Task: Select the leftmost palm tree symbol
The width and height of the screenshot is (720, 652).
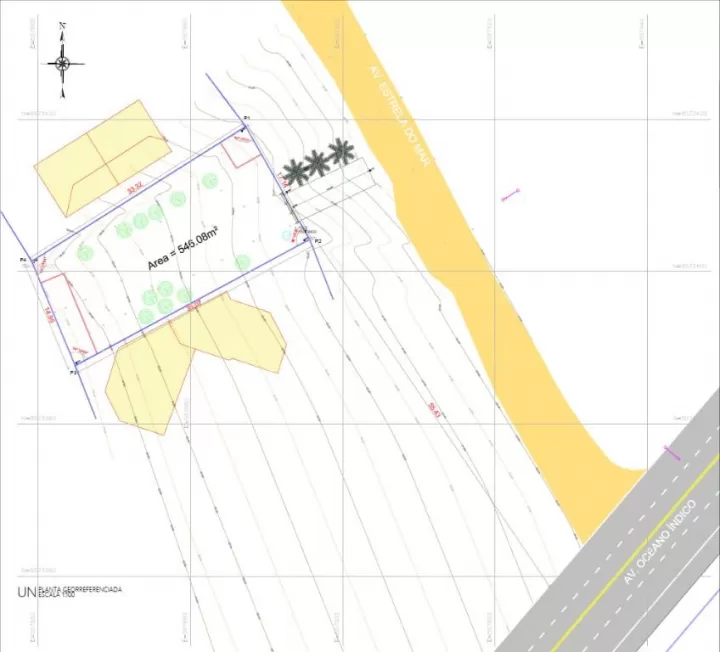Action: (295, 172)
